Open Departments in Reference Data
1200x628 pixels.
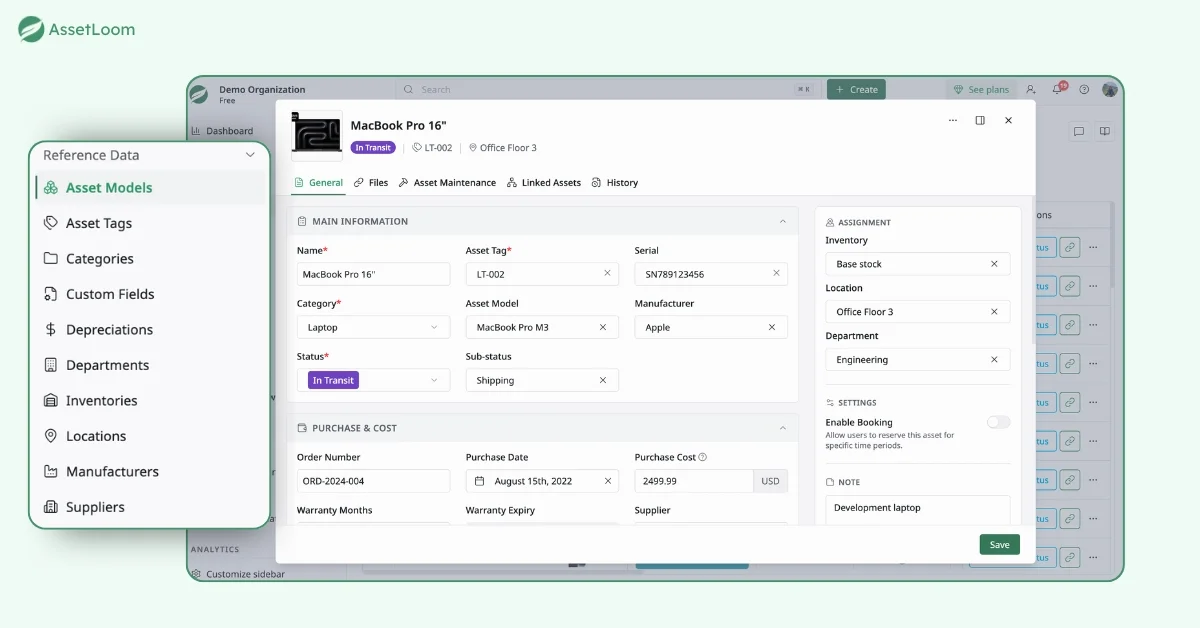[151, 365]
